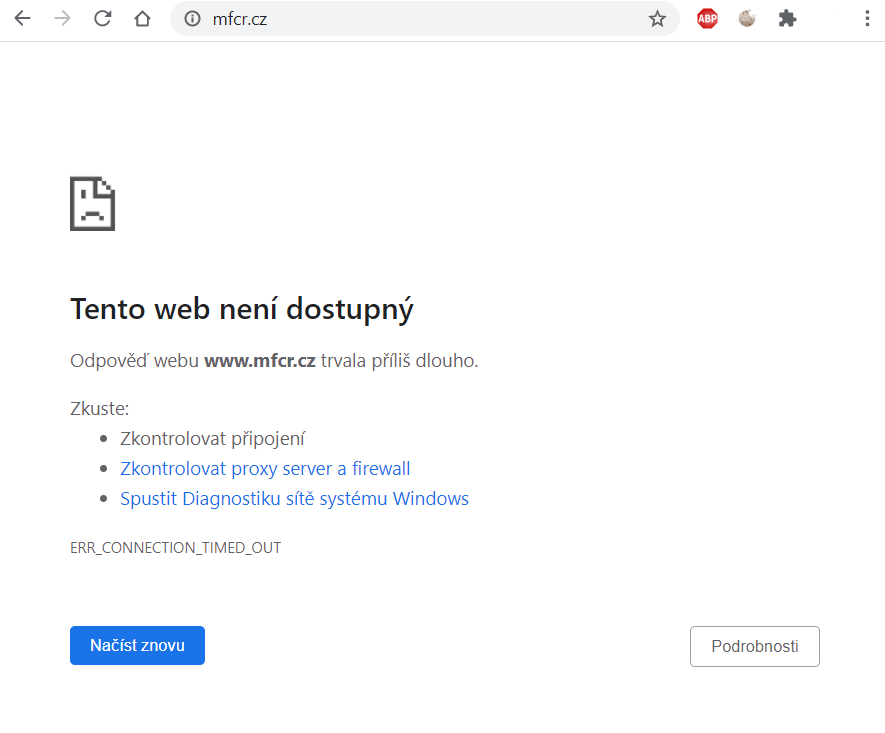Open the Chrome three-dot menu
Viewport: 885px width, 733px height.
(x=867, y=19)
